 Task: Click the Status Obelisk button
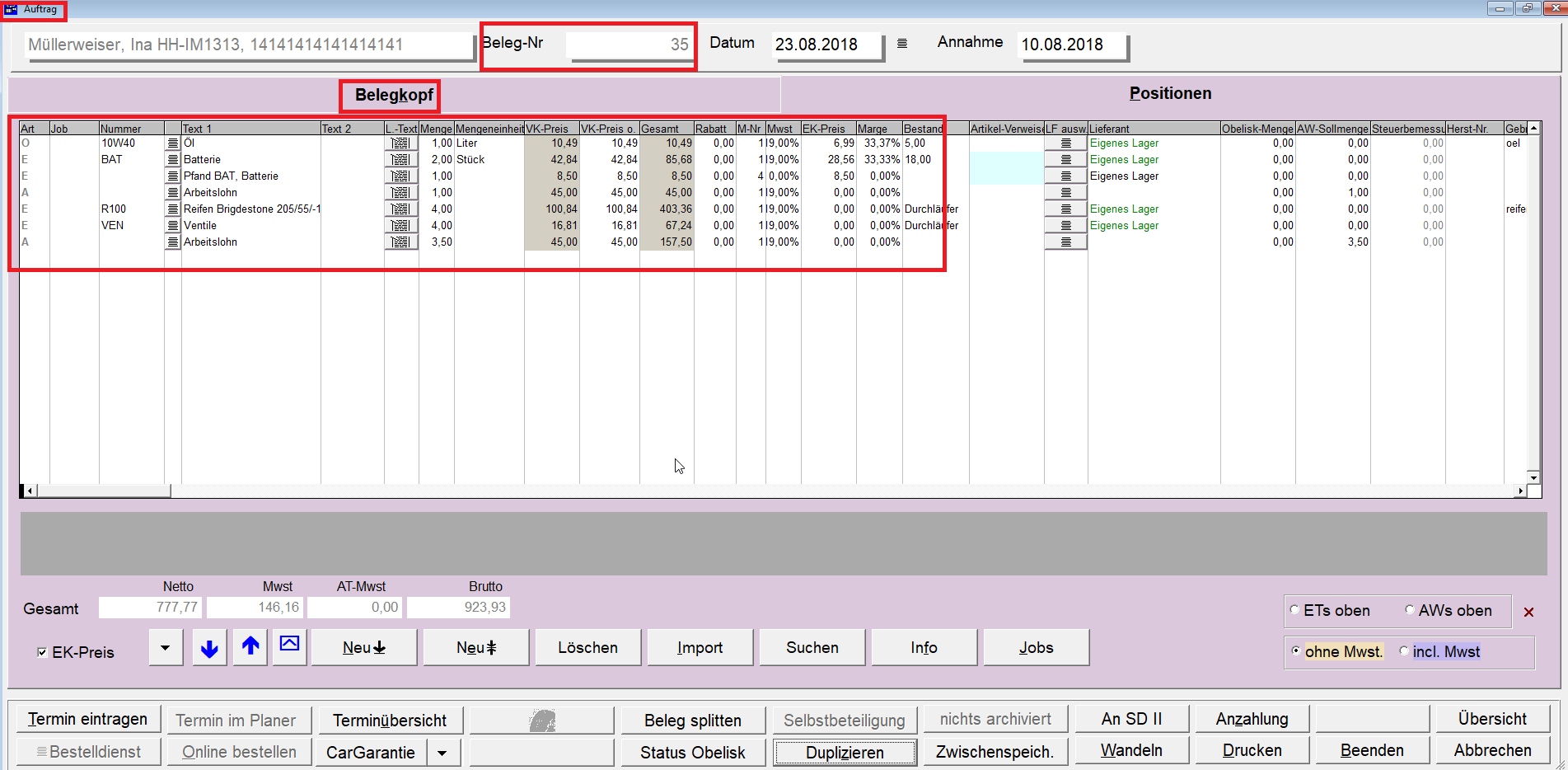(x=693, y=753)
